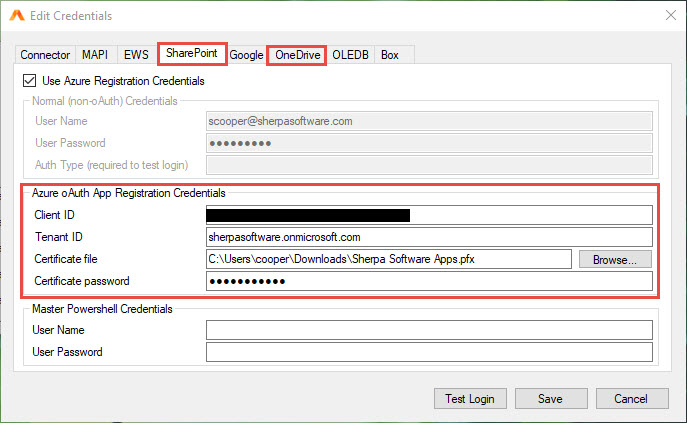Save the credentials
Image resolution: width=687 pixels, height=423 pixels.
[549, 399]
